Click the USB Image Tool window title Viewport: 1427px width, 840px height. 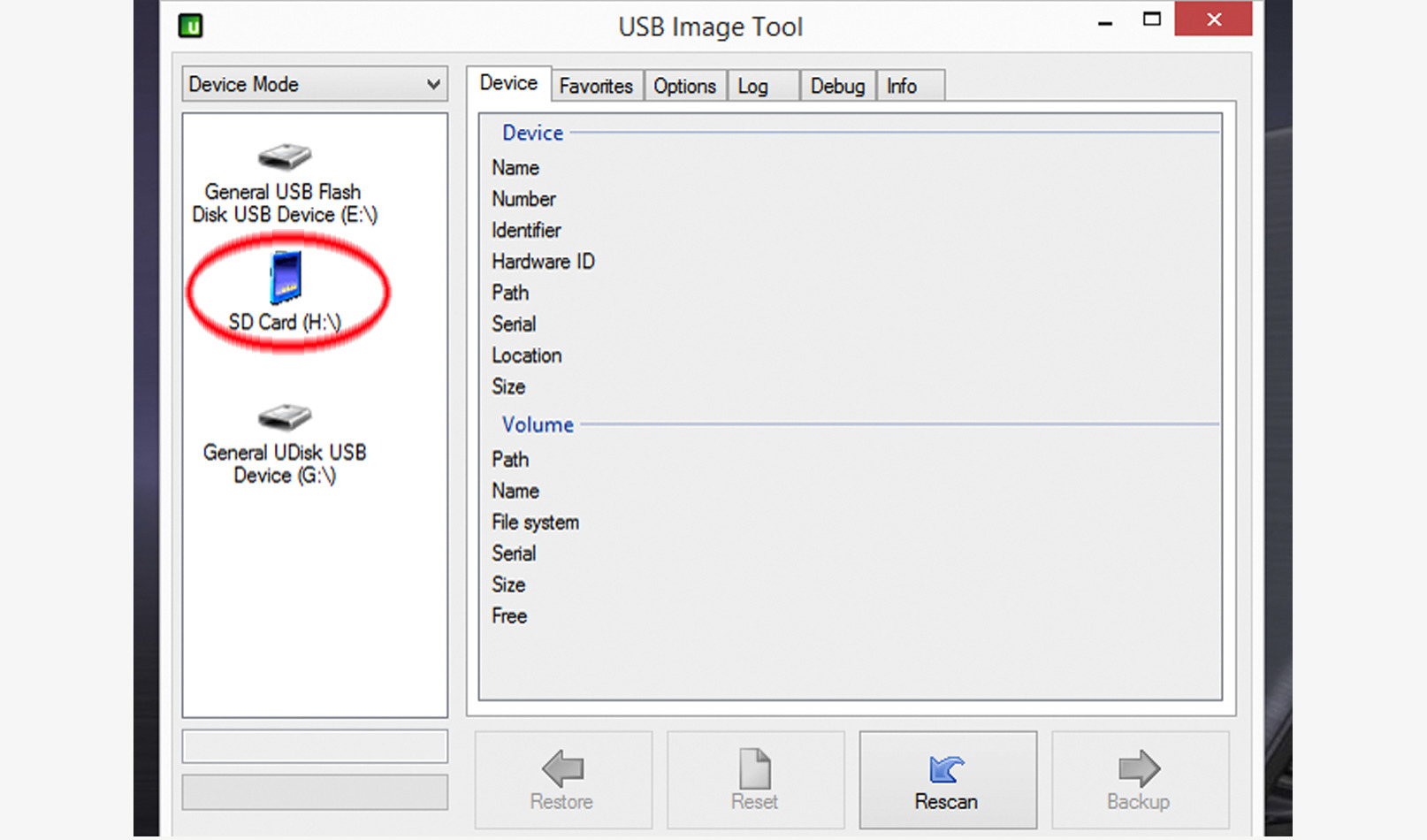tap(711, 27)
